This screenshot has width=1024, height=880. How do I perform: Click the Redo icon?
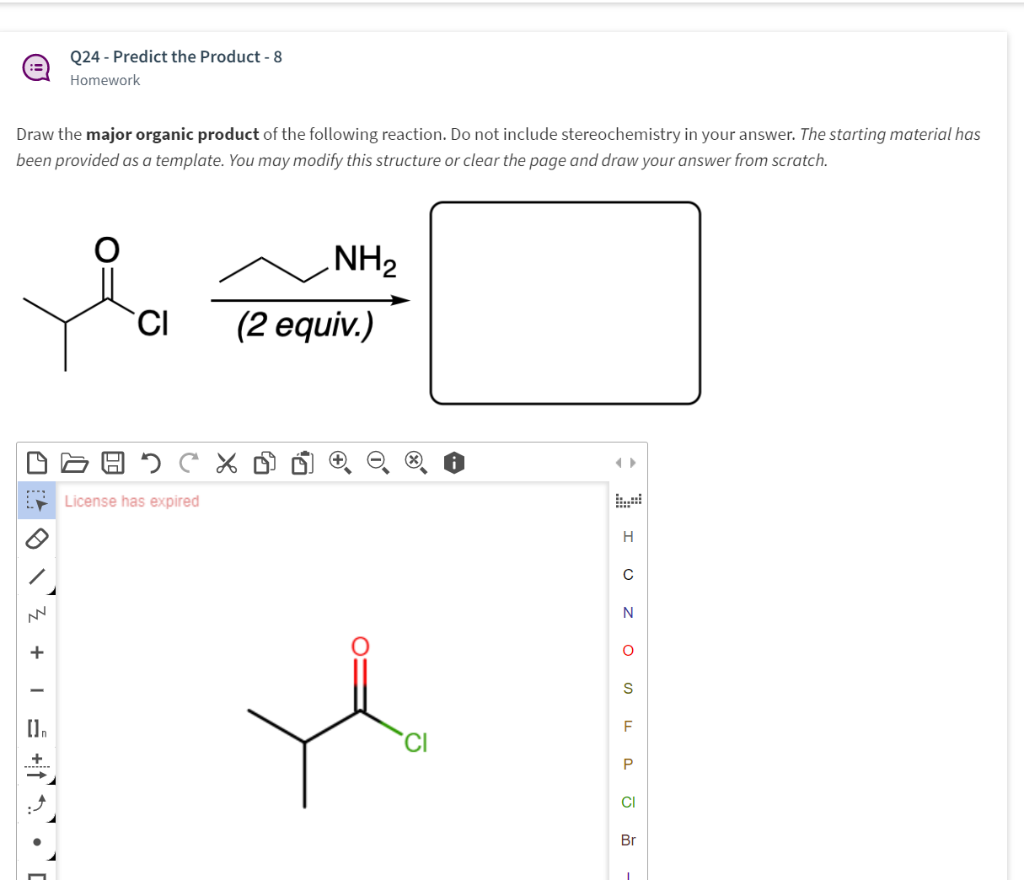pyautogui.click(x=188, y=462)
